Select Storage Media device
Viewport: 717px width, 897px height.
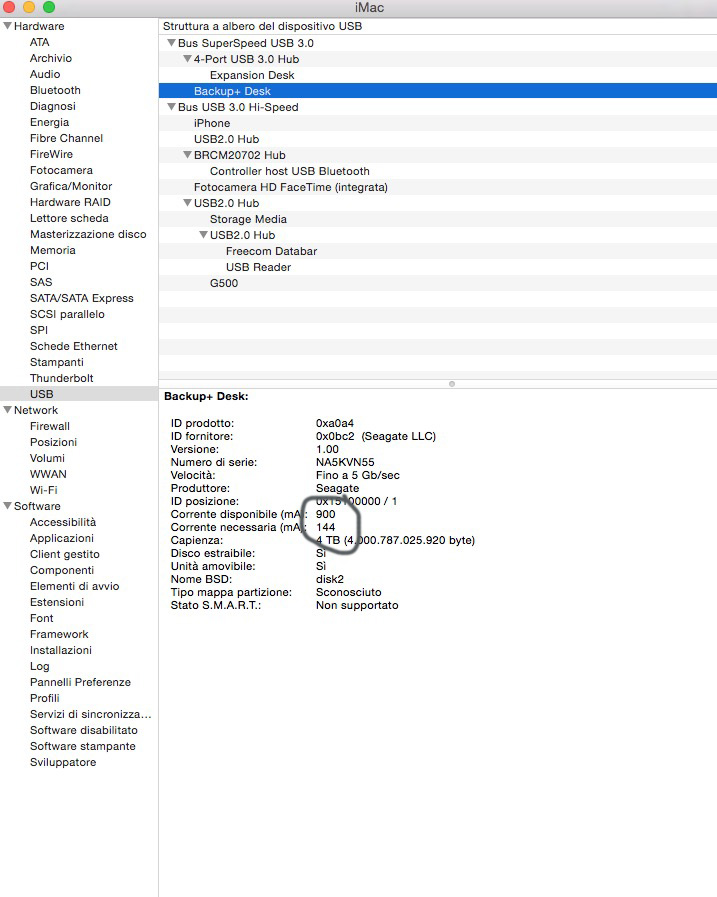click(248, 220)
